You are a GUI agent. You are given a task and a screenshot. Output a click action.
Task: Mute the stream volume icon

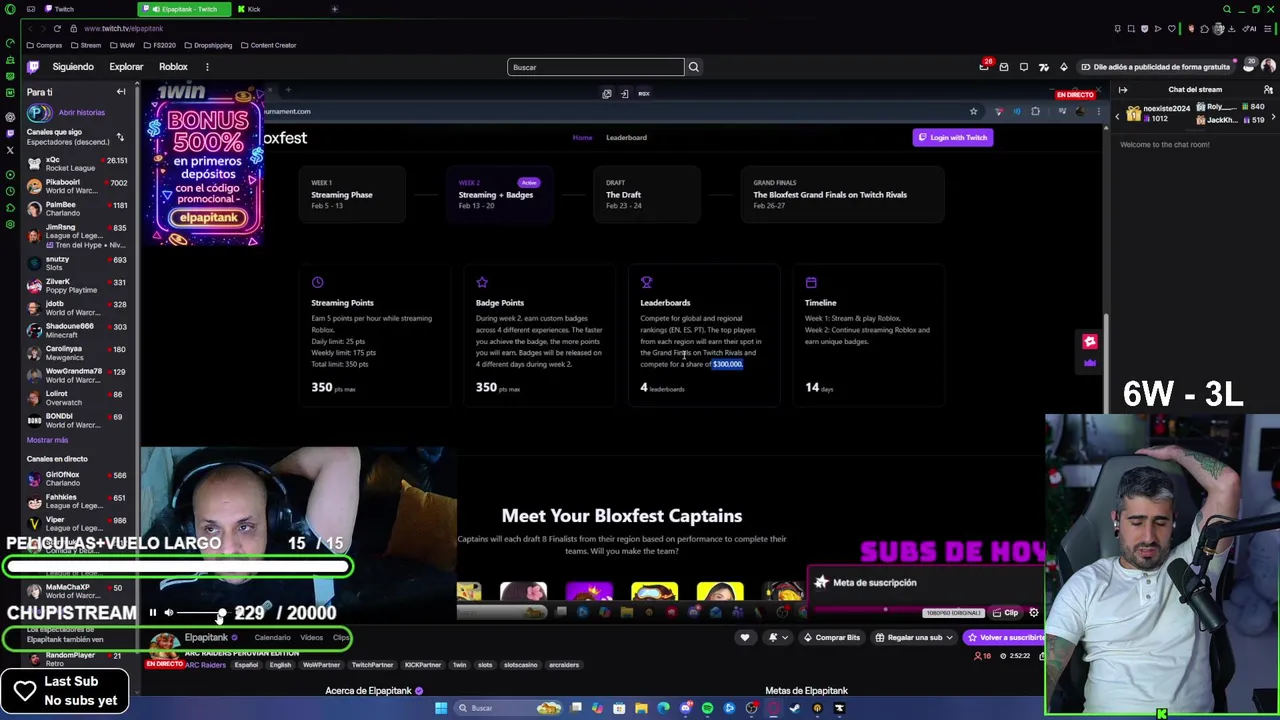tap(169, 613)
